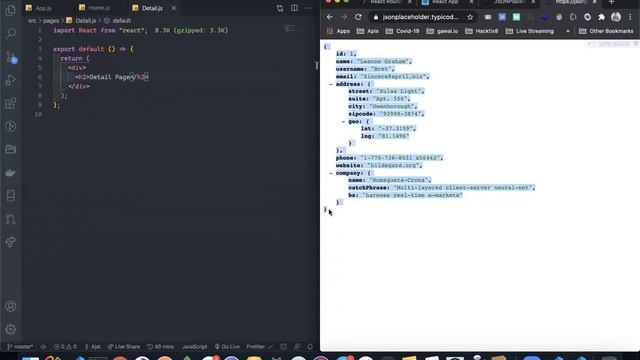Open notifications bell in VS Code status bar
This screenshot has width=640, height=360.
[x=310, y=347]
